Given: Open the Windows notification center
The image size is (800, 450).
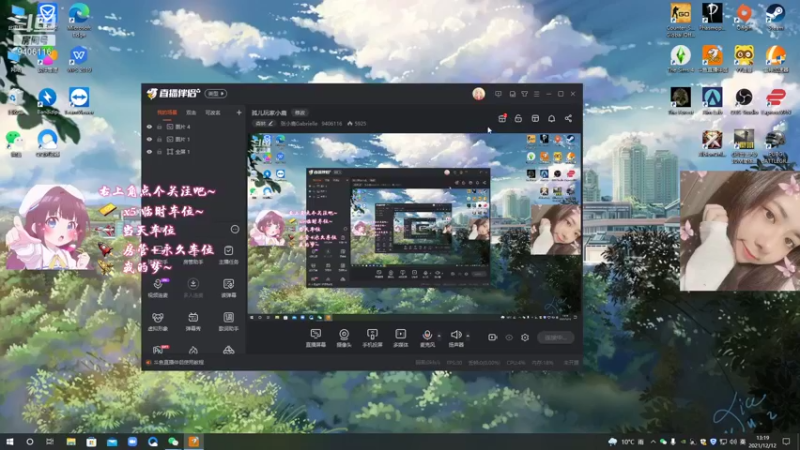Looking at the screenshot, I should [x=786, y=442].
